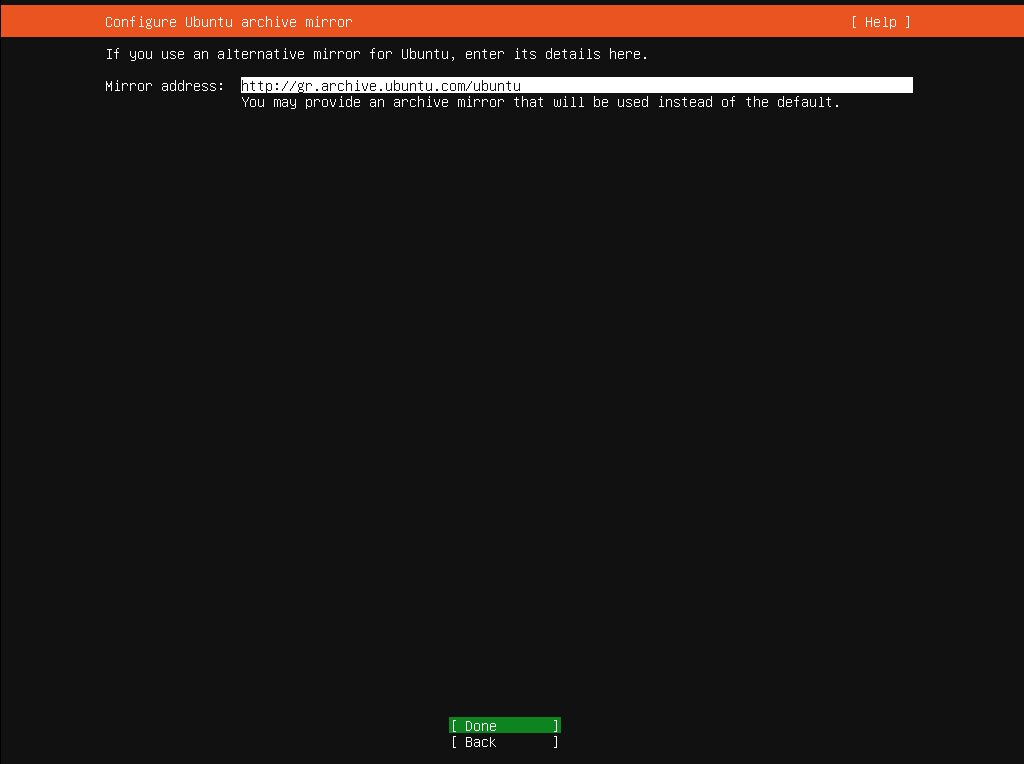Click the Mirror address input field
The height and width of the screenshot is (764, 1024).
point(575,85)
